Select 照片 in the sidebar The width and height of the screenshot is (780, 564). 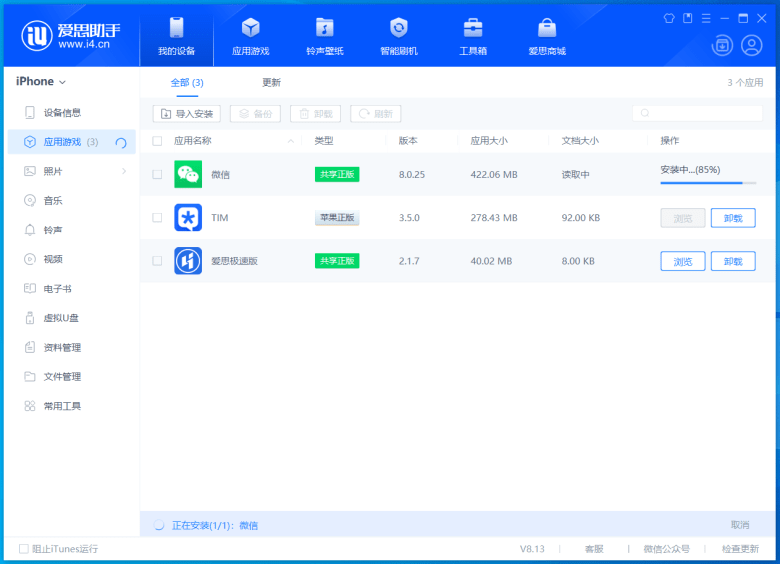(x=72, y=171)
